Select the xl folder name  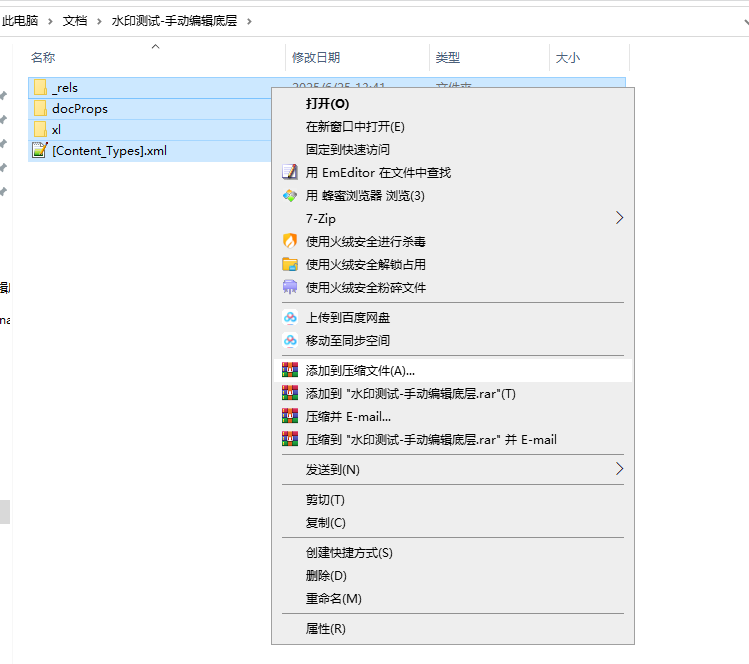click(56, 129)
